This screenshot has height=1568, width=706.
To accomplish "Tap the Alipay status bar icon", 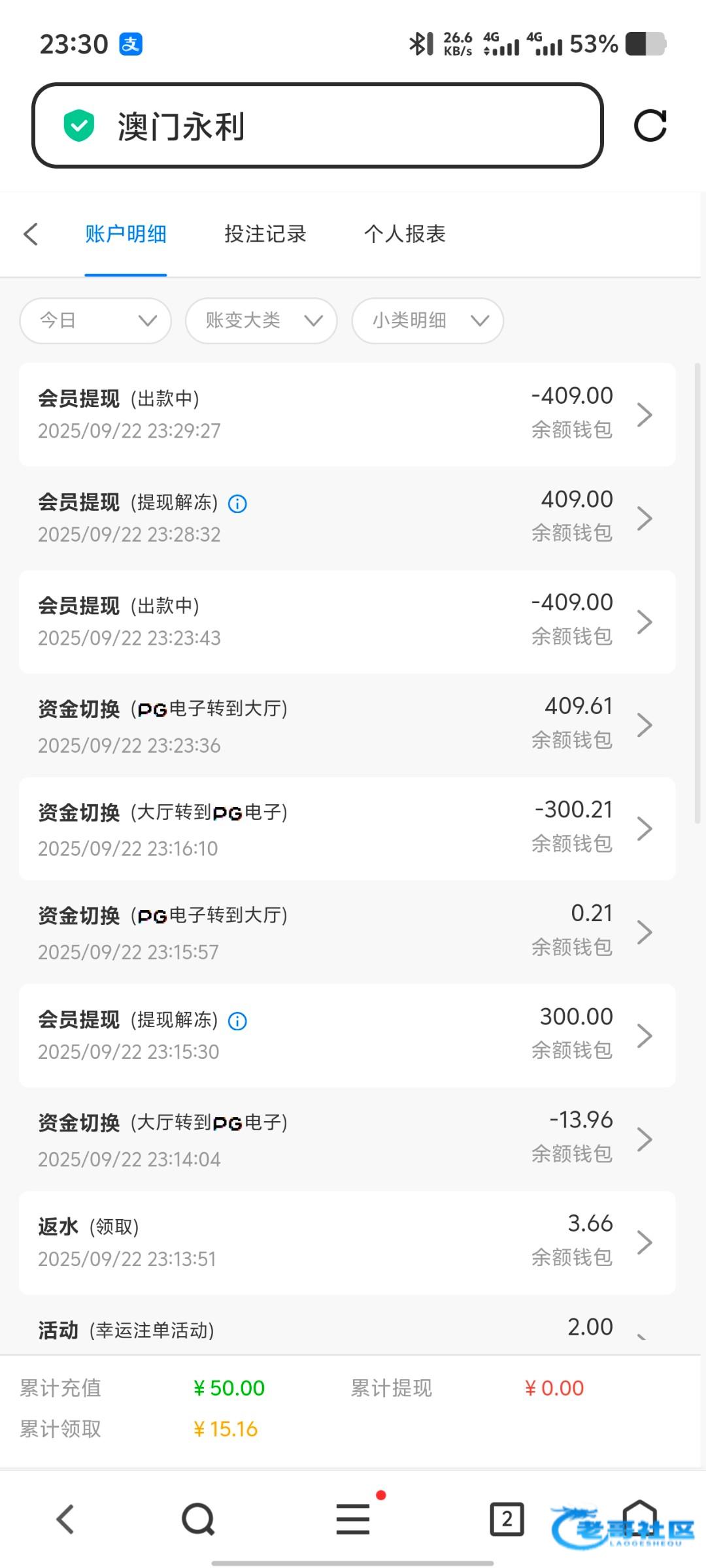I will (131, 44).
